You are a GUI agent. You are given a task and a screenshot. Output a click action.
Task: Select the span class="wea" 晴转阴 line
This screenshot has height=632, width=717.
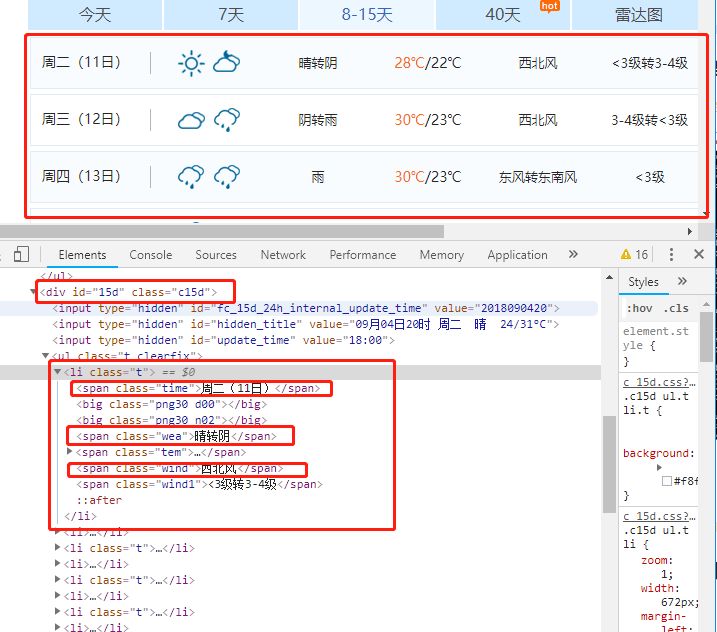(176, 436)
